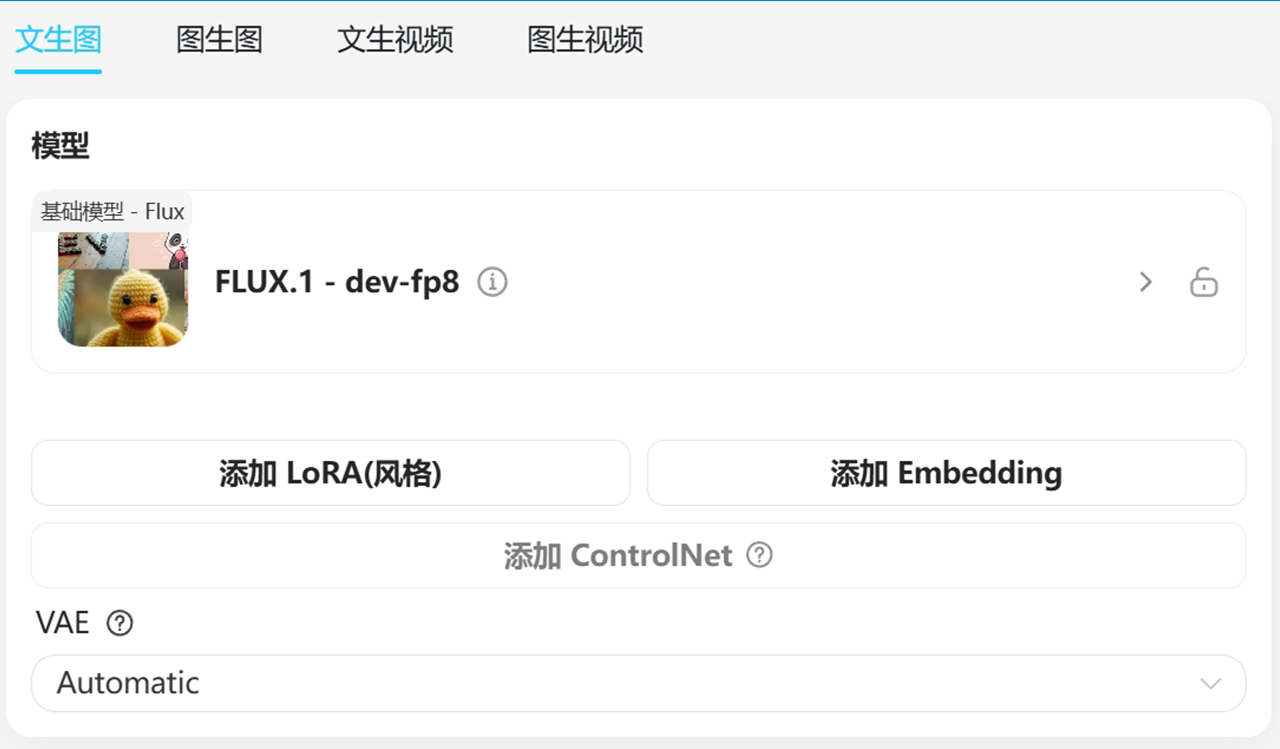Click the 基础模型 - Flux tag label
Viewport: 1280px width, 749px height.
point(113,212)
